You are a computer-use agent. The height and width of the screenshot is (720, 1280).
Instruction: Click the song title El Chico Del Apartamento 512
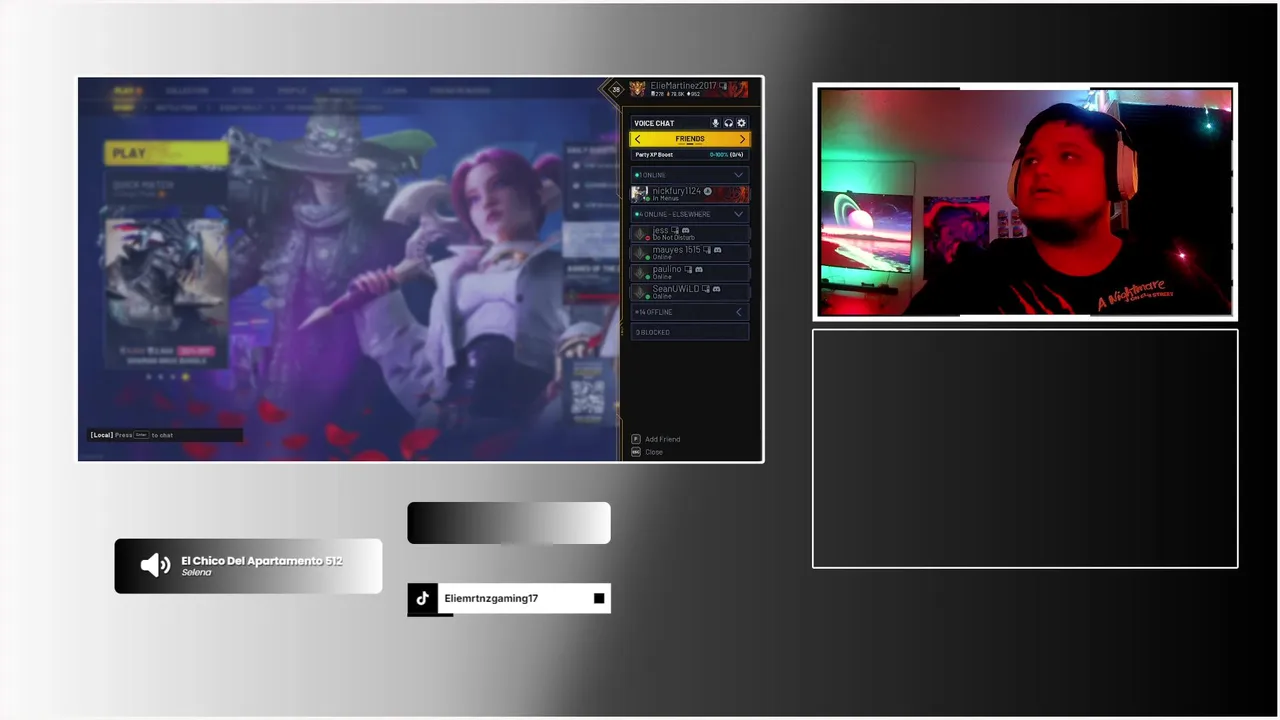coord(262,561)
